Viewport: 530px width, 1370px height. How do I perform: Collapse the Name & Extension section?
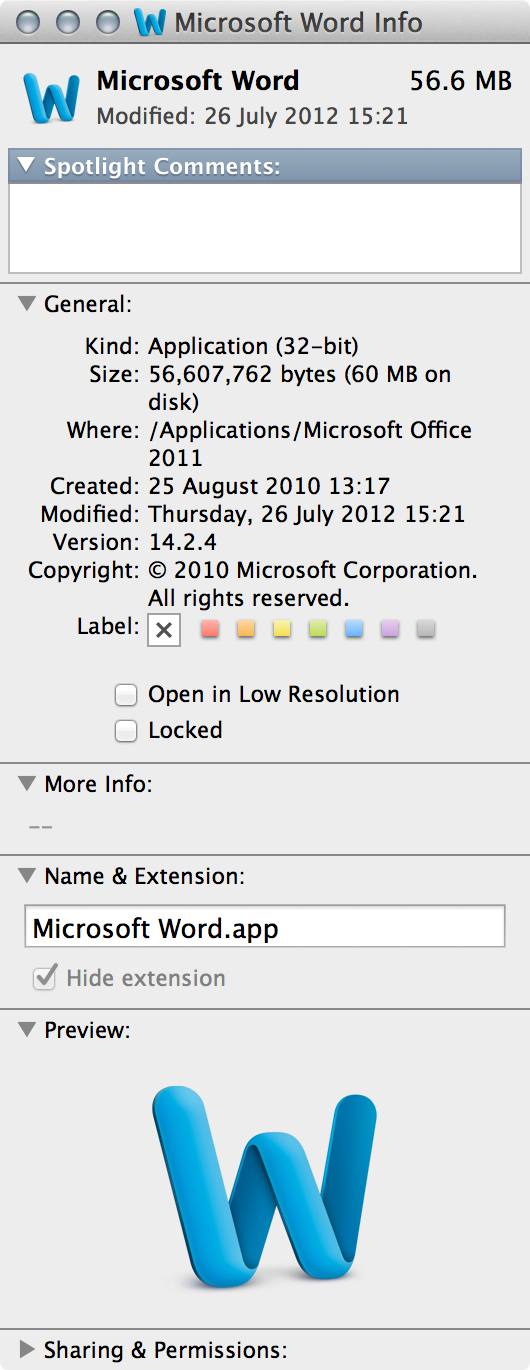(27, 876)
